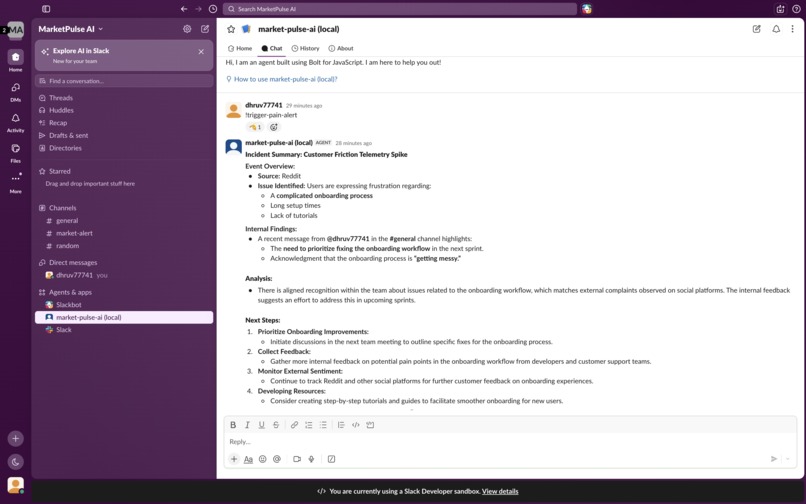Open the Slack AI icon beside search
Screen dimensions: 806x504
(x=587, y=9)
